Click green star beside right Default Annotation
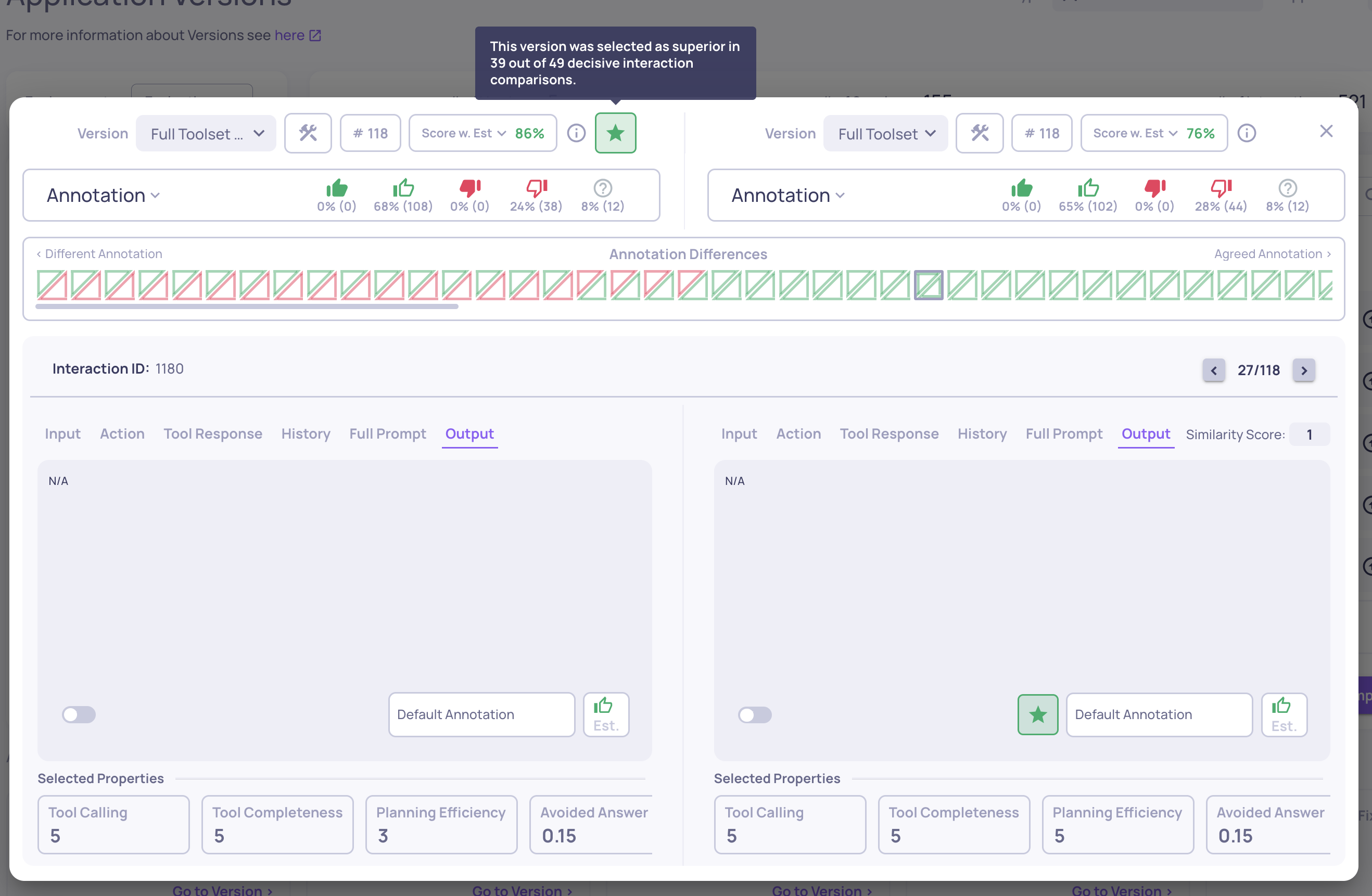This screenshot has width=1372, height=896. 1038,714
